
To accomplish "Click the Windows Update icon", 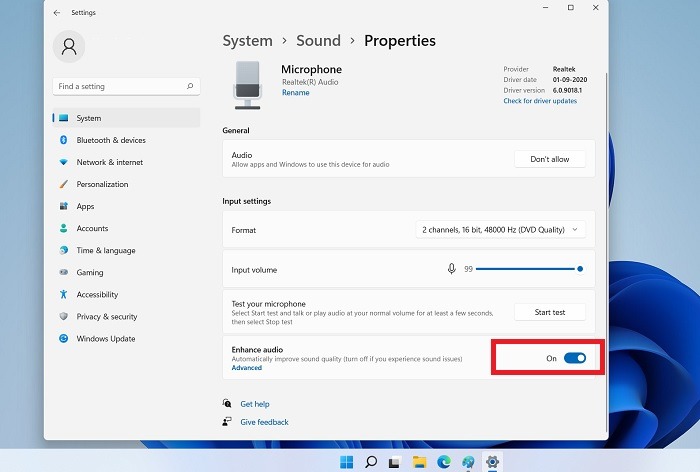I will pos(63,338).
